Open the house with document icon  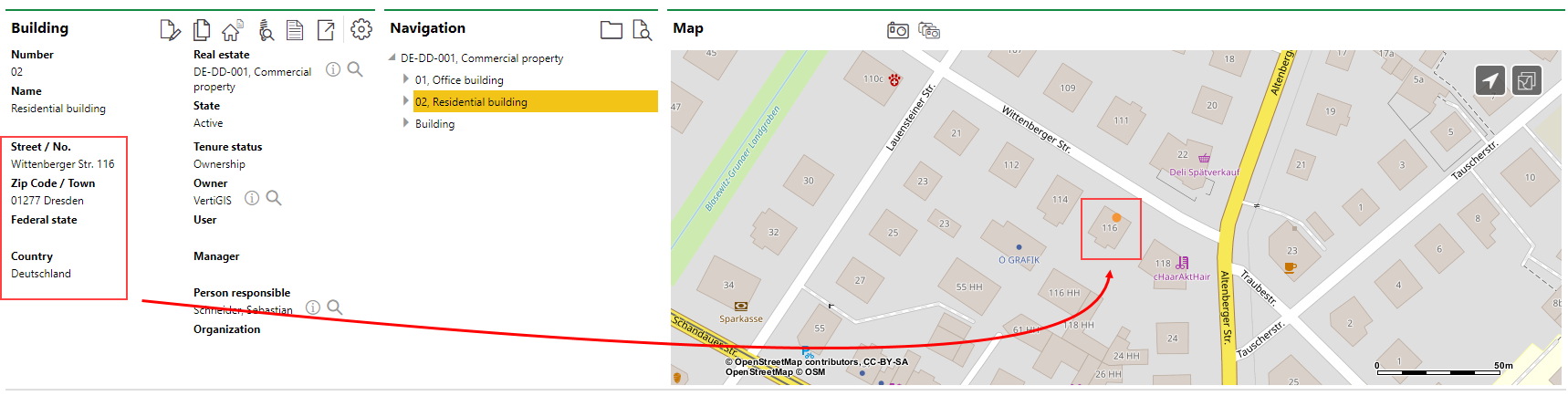point(232,30)
